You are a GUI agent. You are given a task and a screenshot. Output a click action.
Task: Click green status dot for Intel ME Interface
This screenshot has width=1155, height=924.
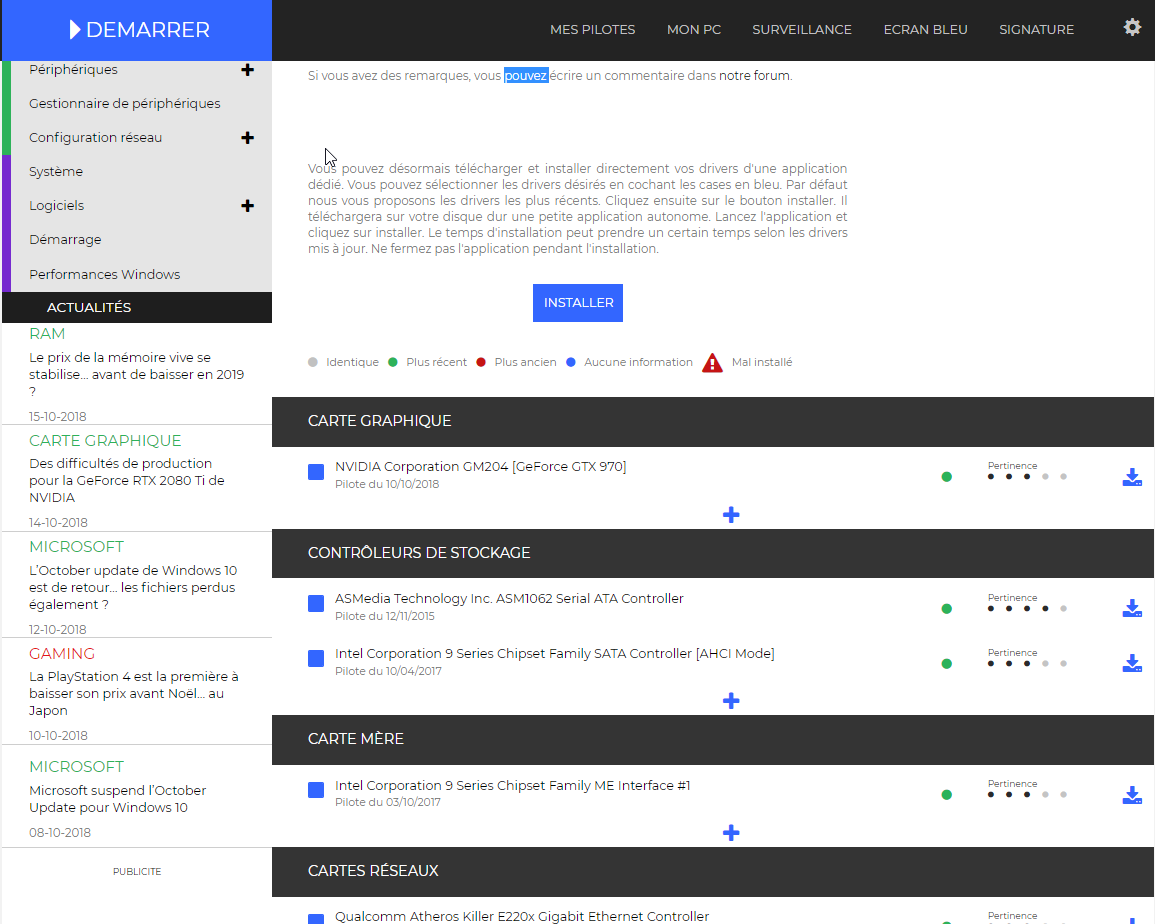(947, 795)
